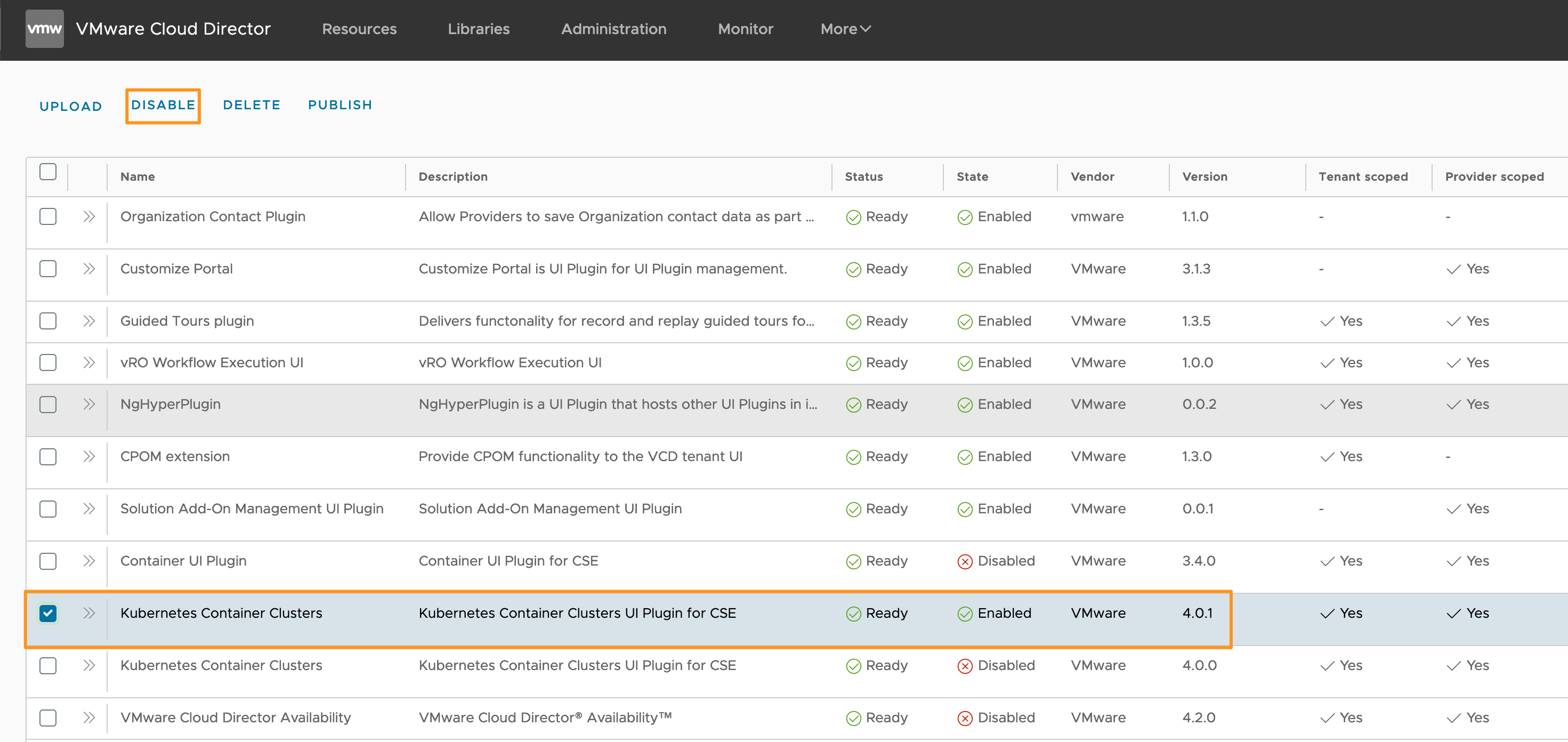Click Enabled icon for CPOM extension
1568x742 pixels.
tap(965, 458)
